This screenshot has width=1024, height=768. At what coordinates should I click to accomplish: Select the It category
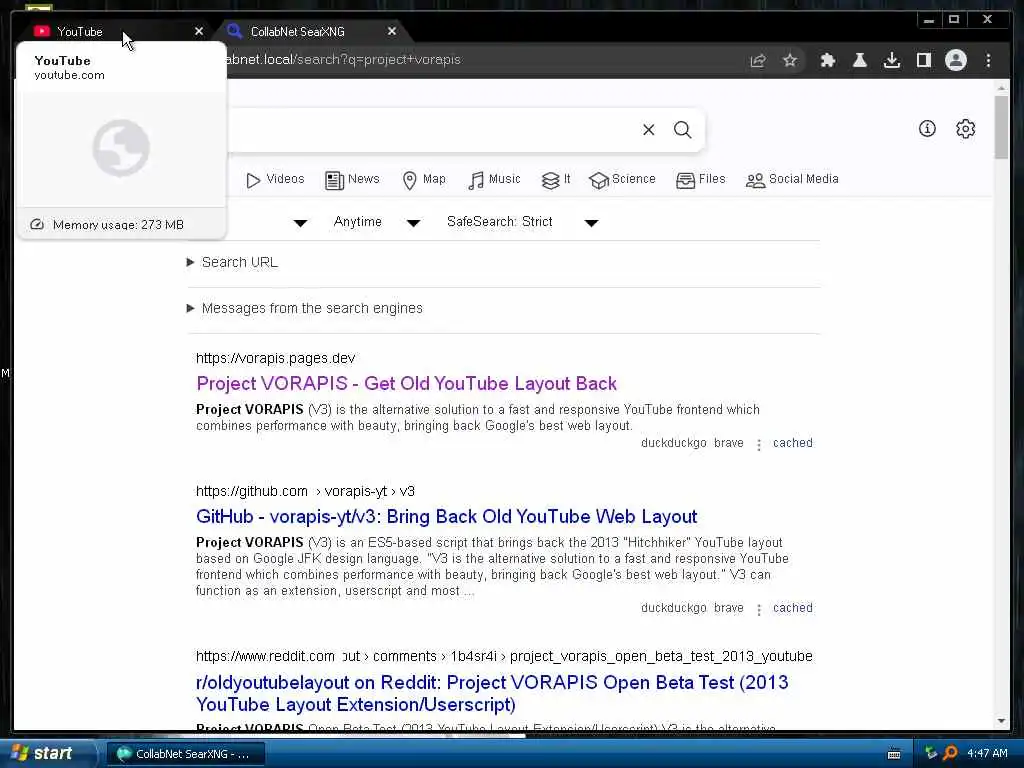(556, 180)
